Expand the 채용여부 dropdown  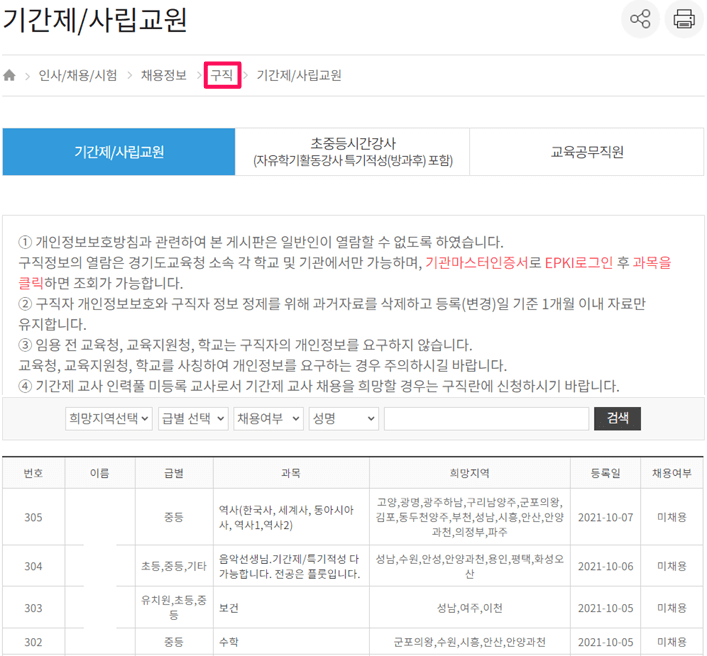(268, 419)
